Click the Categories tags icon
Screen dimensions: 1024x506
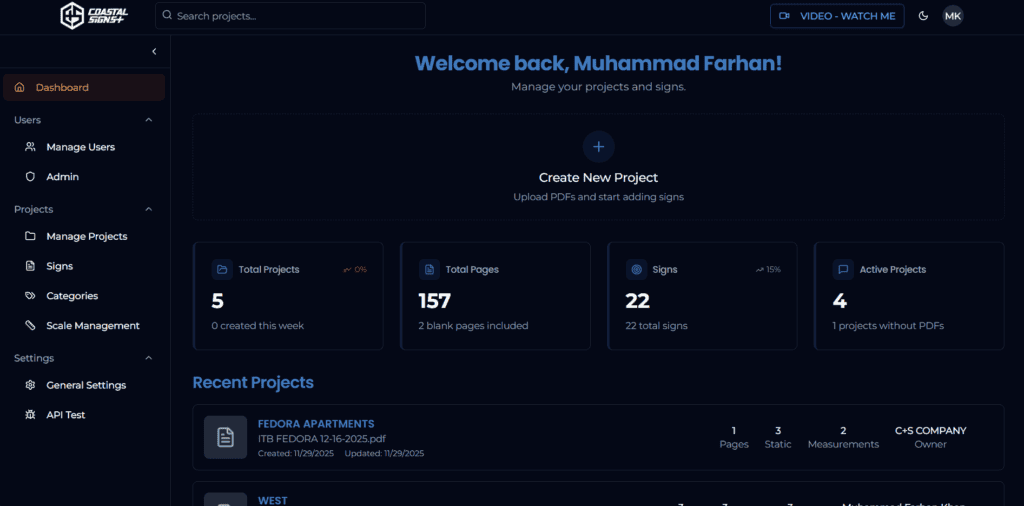coord(30,296)
